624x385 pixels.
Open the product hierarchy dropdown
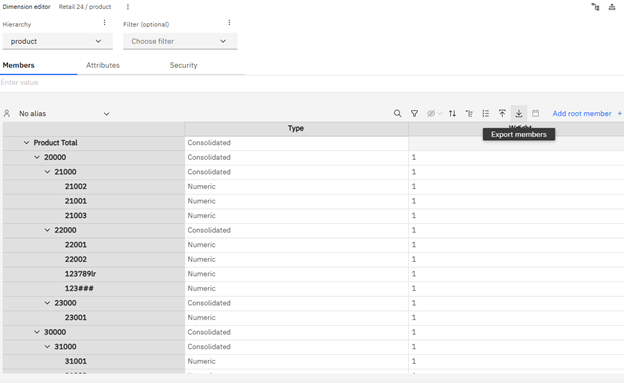pos(58,41)
